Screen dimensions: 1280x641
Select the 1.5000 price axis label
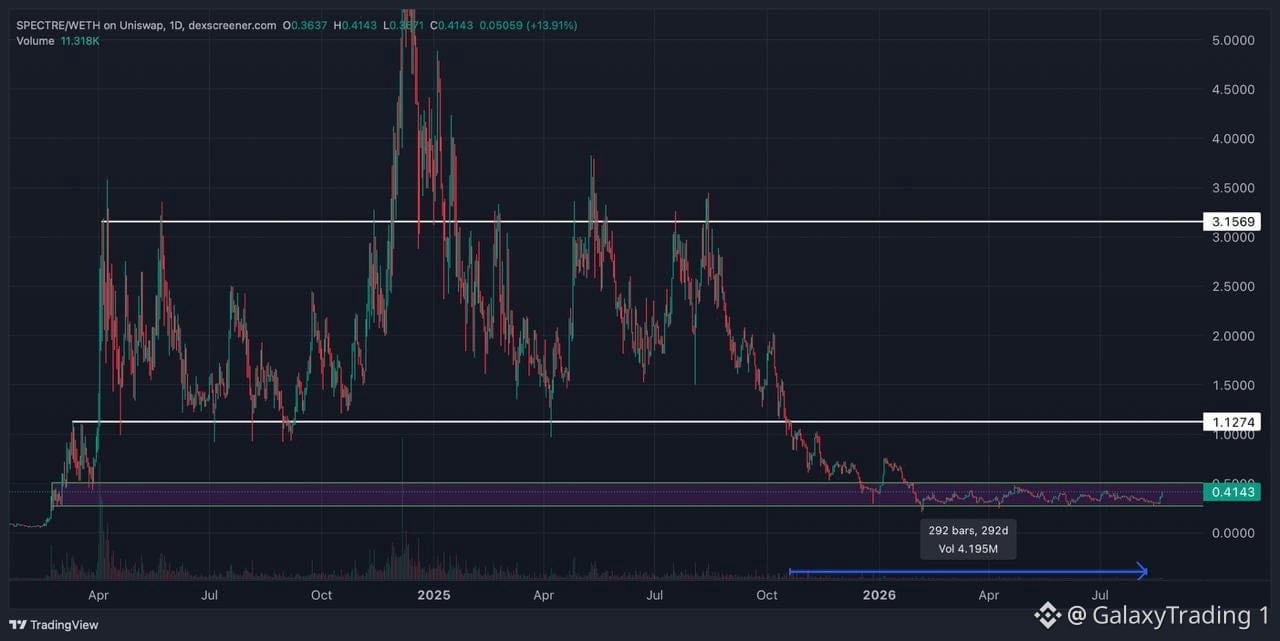pos(1232,385)
